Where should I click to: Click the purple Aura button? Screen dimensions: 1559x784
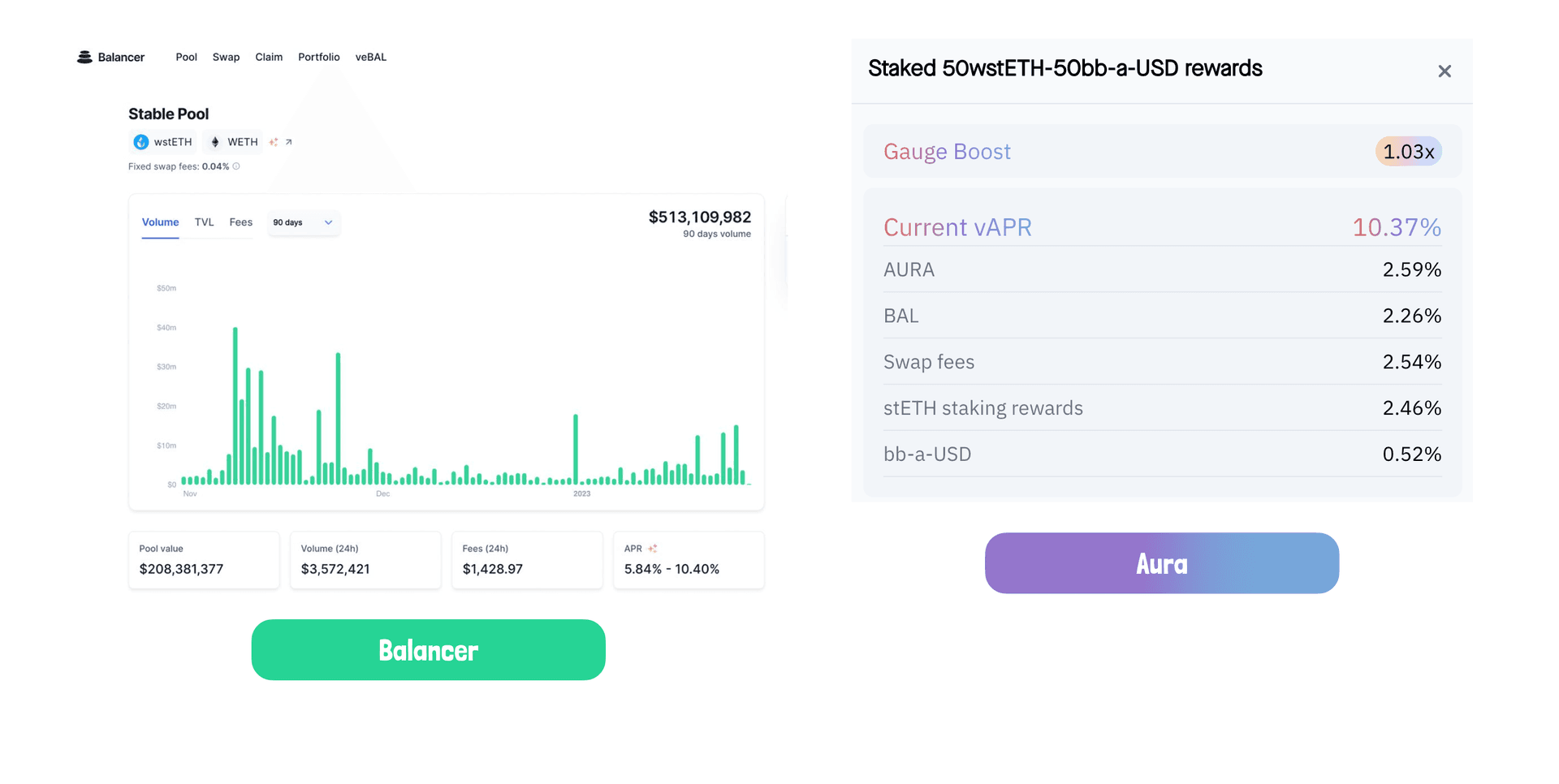tap(1161, 563)
